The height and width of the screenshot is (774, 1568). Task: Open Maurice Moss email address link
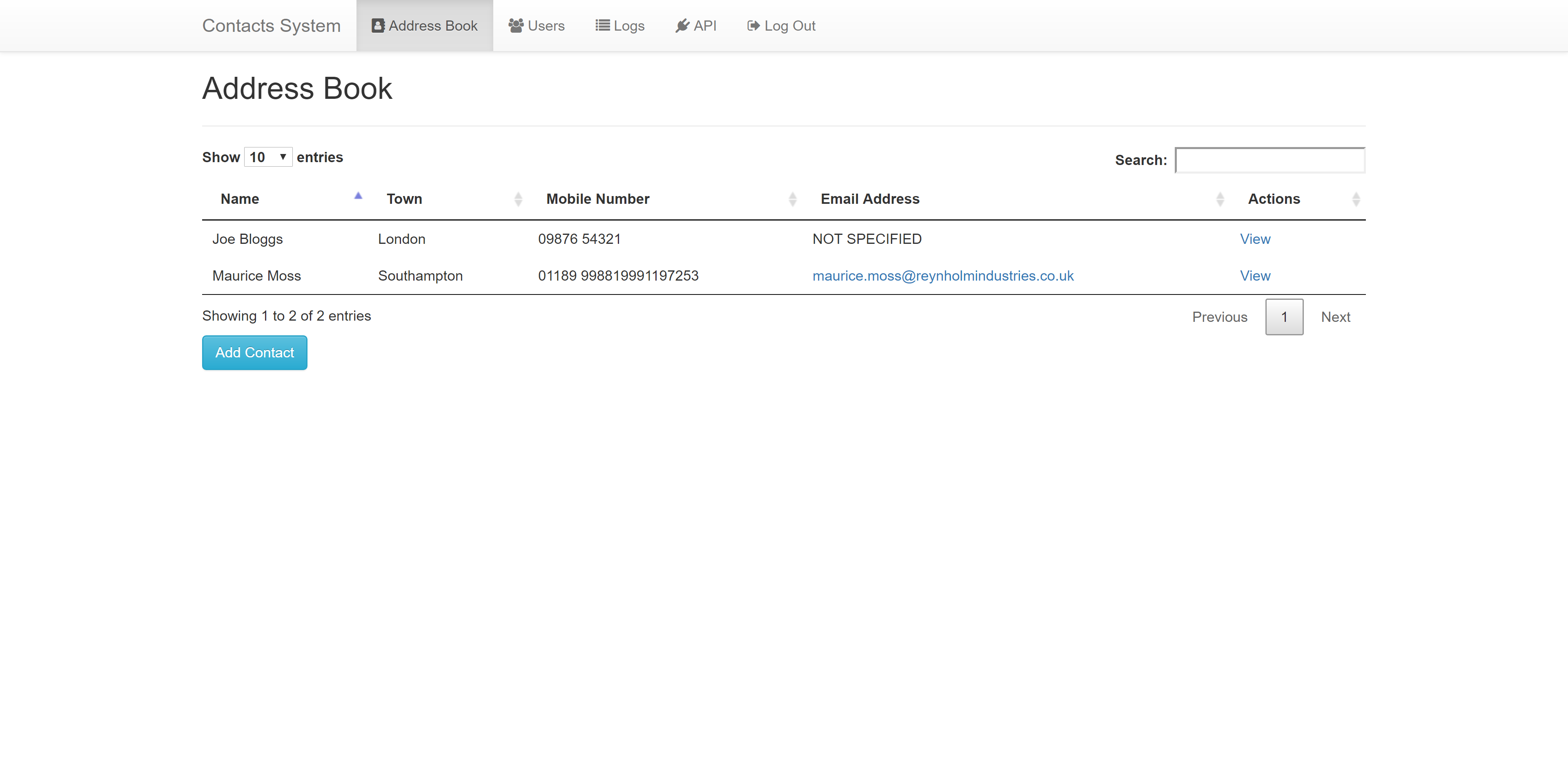943,276
